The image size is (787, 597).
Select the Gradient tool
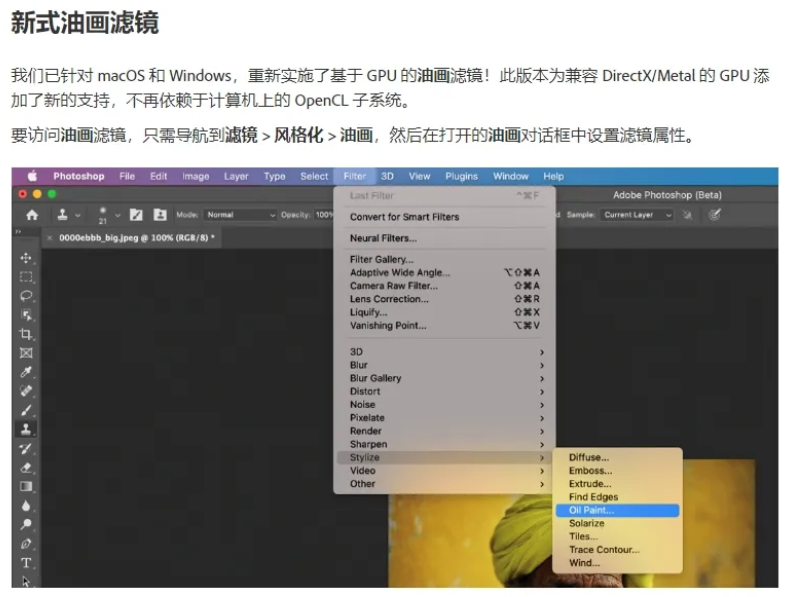point(26,486)
